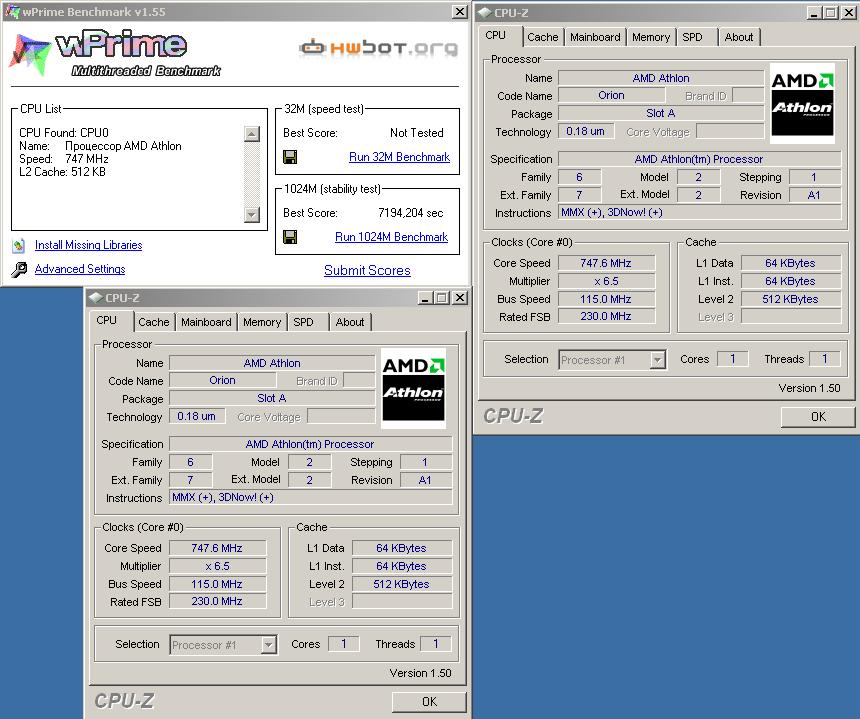Run the 32M Benchmark
Viewport: 860px width, 719px height.
coord(399,157)
